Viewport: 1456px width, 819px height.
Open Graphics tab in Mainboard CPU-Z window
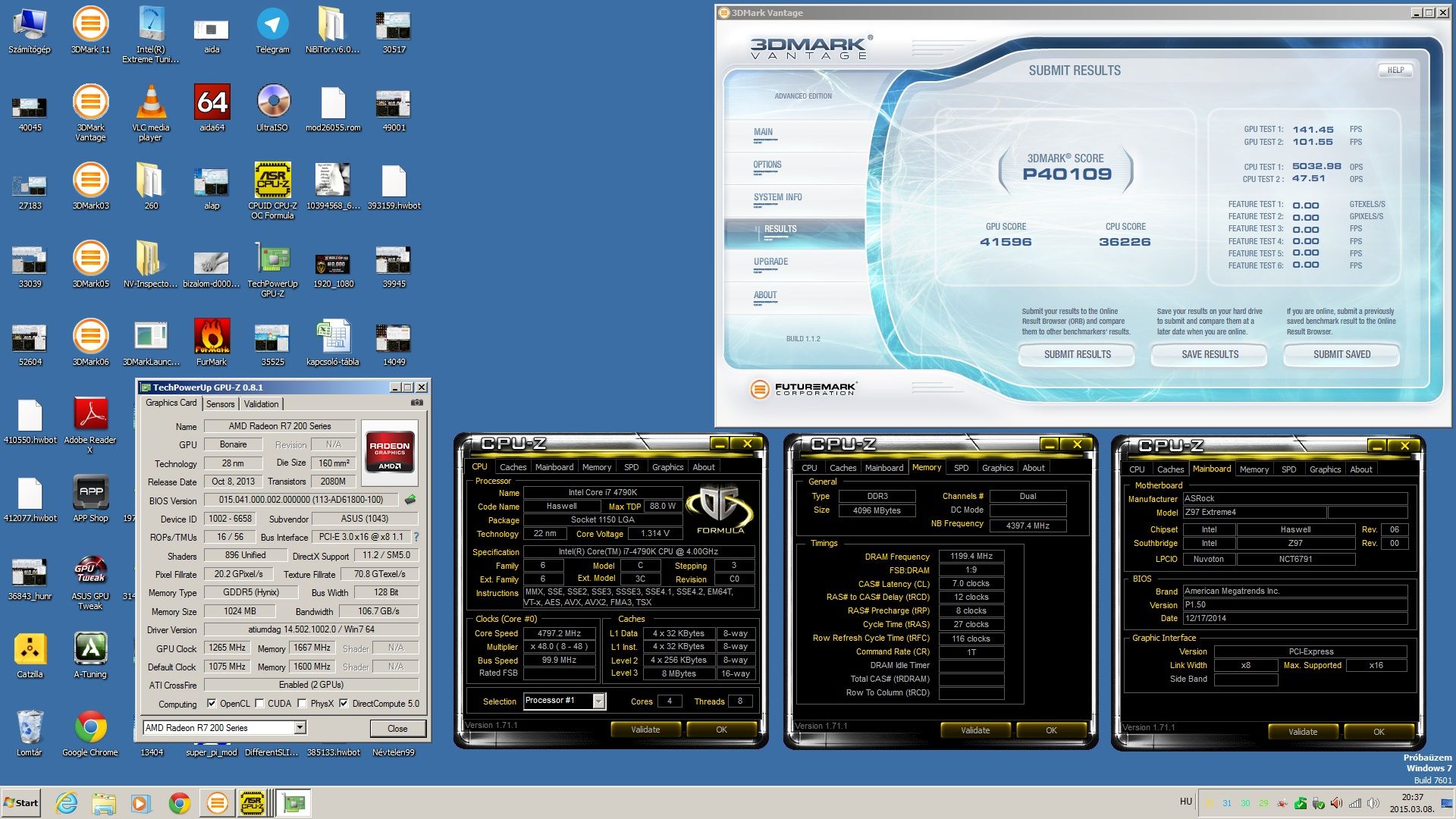click(1325, 469)
